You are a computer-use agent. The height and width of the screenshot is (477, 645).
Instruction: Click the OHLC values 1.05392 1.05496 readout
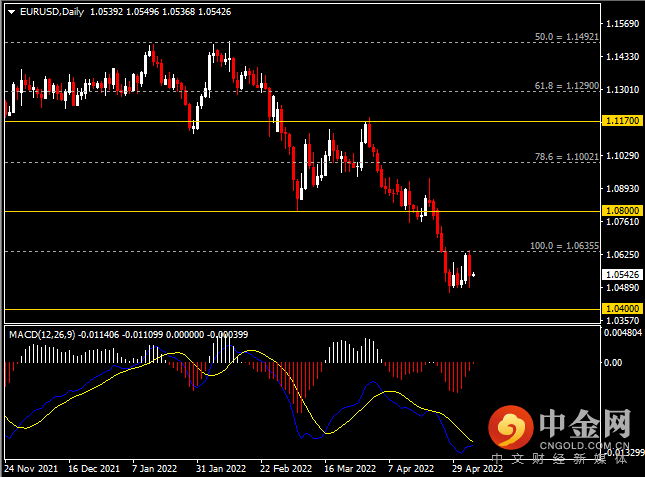click(124, 12)
